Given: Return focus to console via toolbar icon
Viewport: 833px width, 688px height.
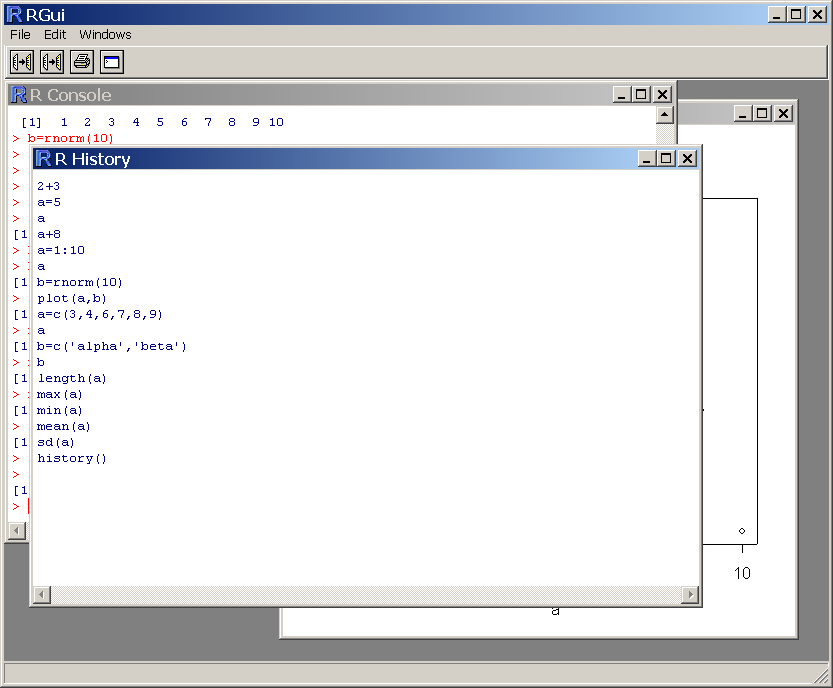Looking at the screenshot, I should [111, 62].
